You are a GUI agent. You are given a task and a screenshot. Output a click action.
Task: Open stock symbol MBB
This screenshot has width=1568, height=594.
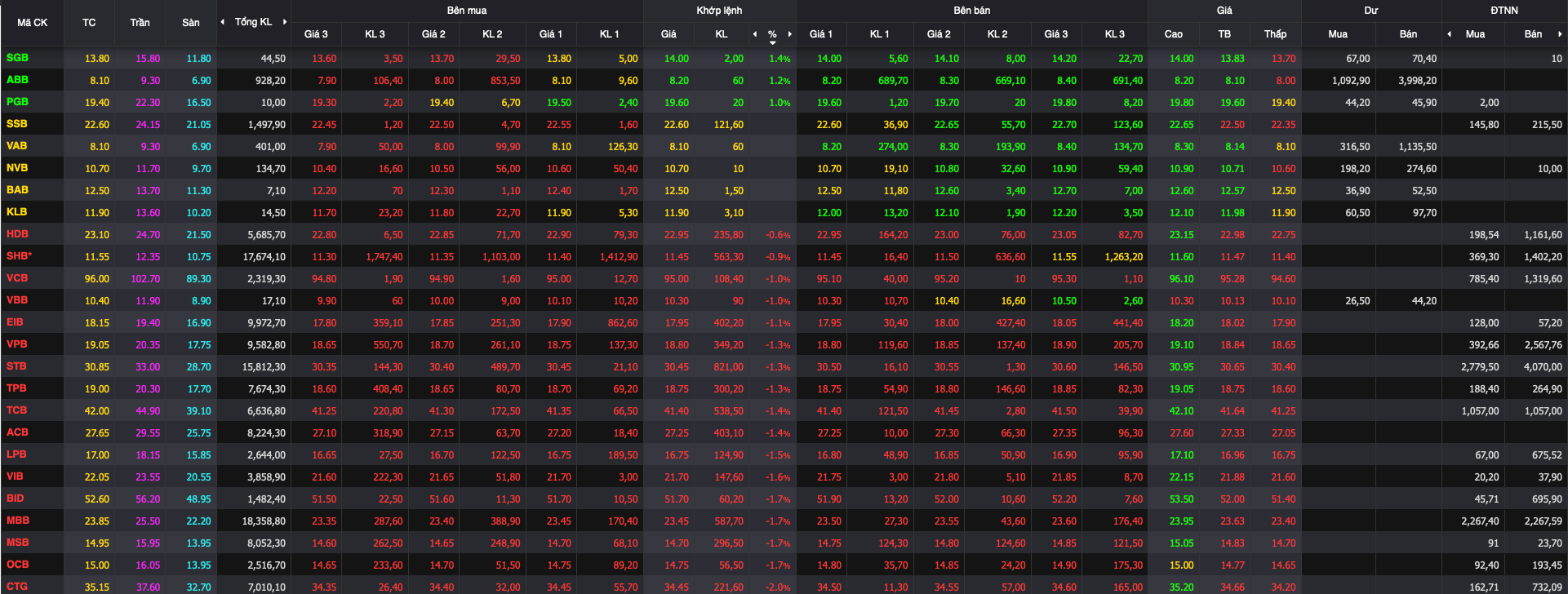(x=17, y=521)
